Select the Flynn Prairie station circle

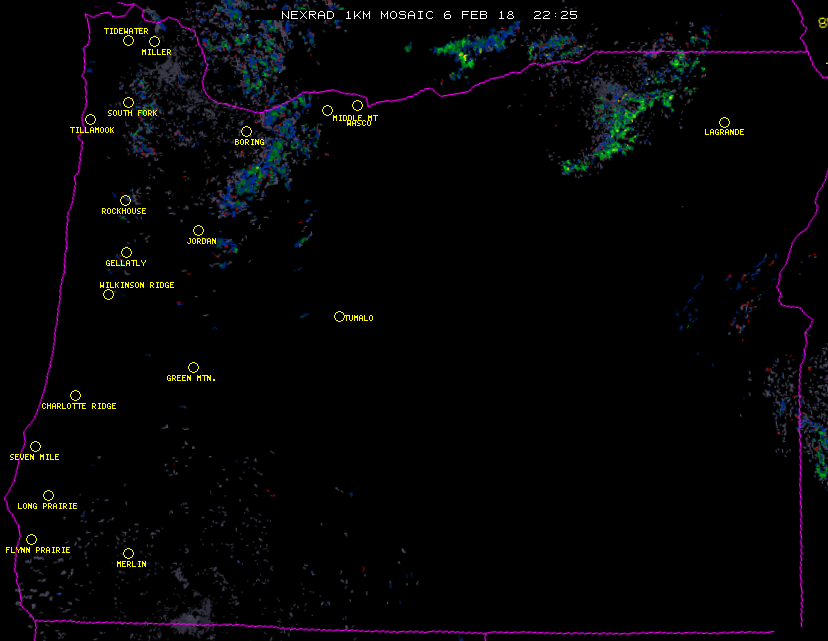pyautogui.click(x=32, y=540)
